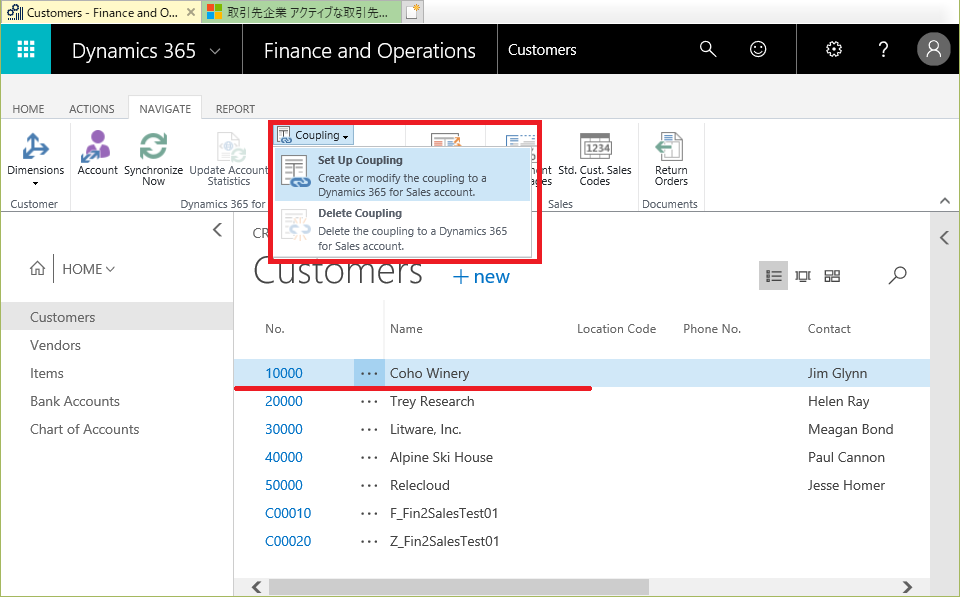
Task: Open the ellipsis menu for Relecloud
Action: click(x=369, y=486)
